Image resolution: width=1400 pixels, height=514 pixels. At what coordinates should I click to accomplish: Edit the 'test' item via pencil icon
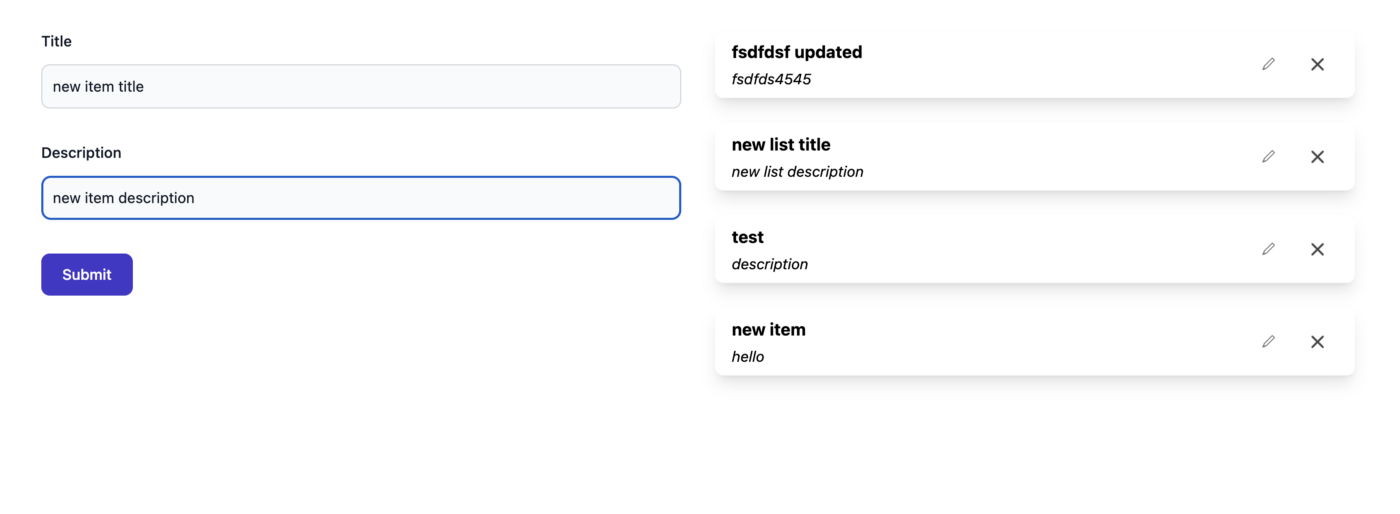(1268, 249)
